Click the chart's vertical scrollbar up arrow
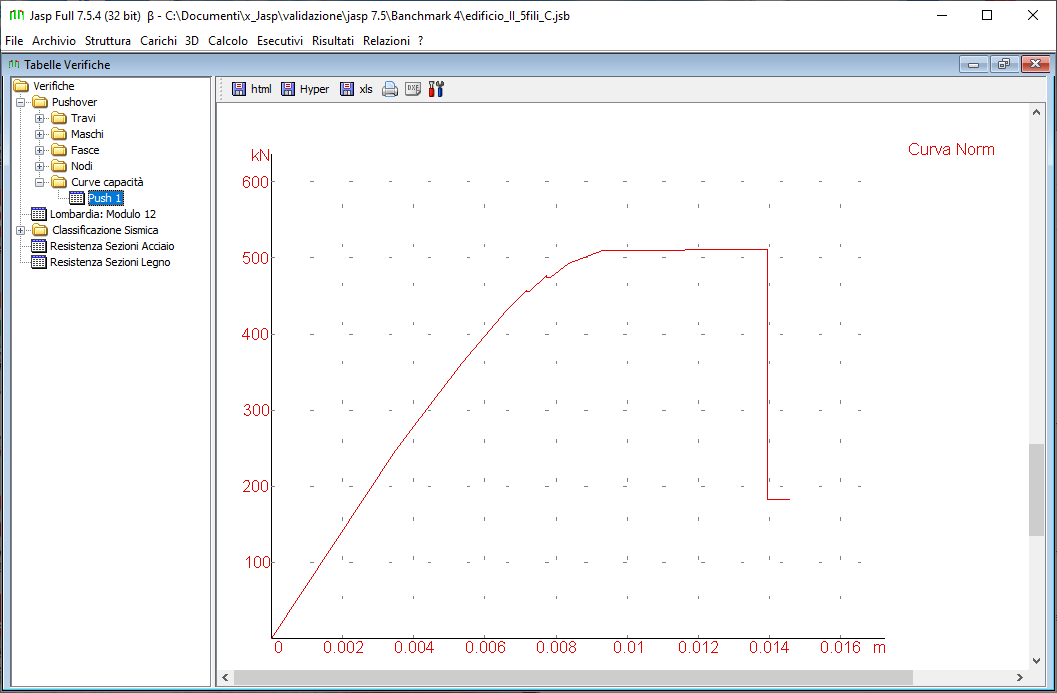The width and height of the screenshot is (1057, 693). point(1036,113)
